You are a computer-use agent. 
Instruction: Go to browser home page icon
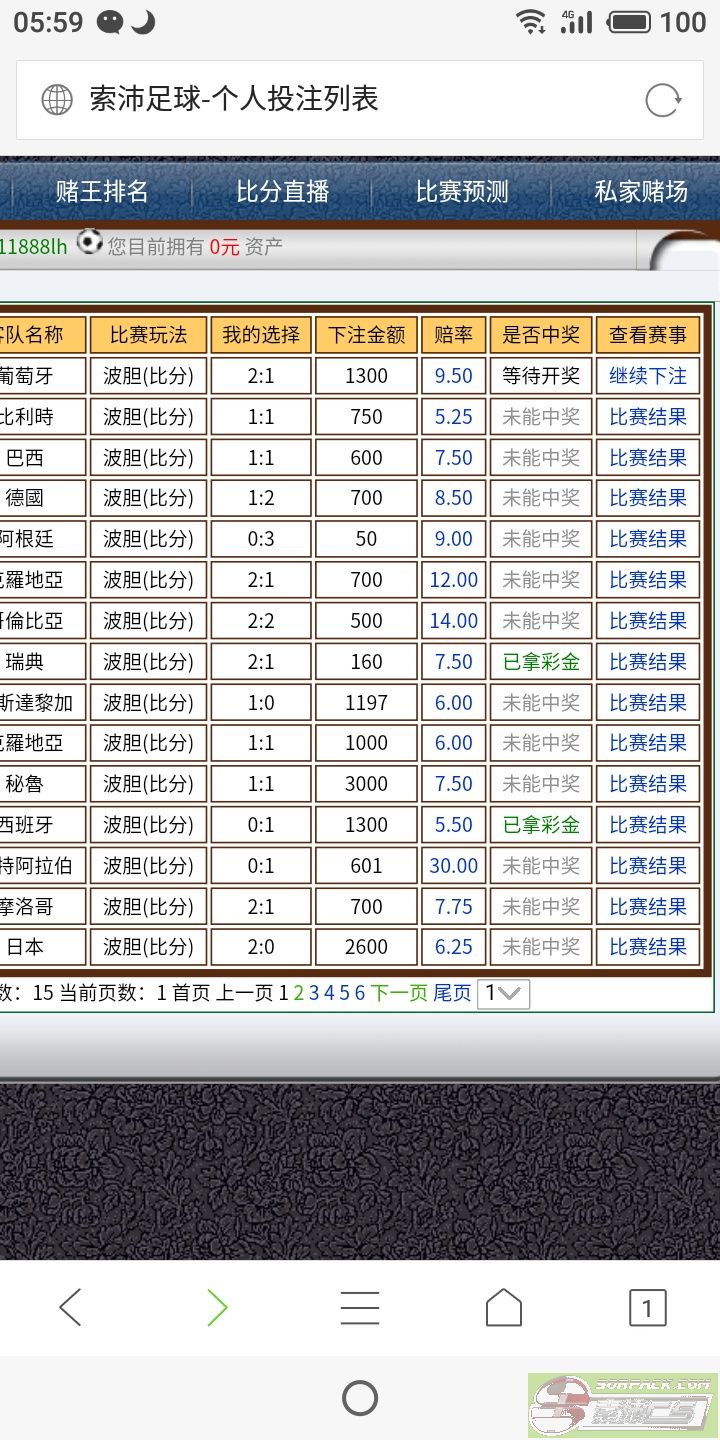503,1307
